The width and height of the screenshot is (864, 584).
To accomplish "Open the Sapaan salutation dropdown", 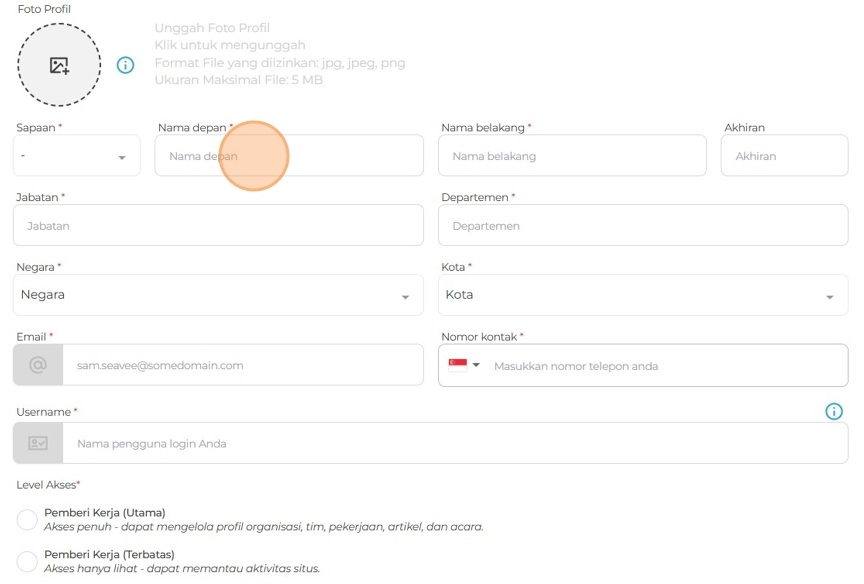I will point(77,156).
